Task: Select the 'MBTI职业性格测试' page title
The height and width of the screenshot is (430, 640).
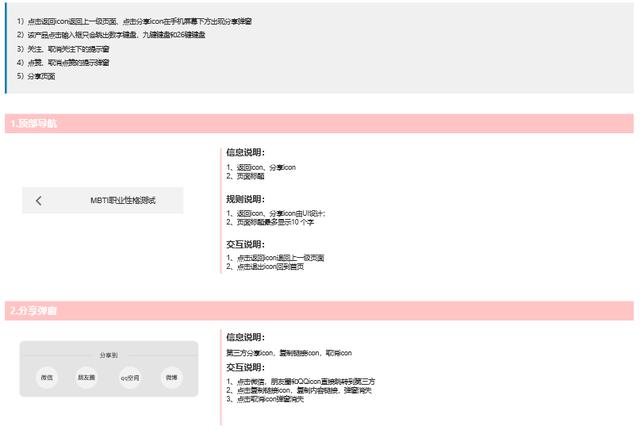Action: (123, 200)
